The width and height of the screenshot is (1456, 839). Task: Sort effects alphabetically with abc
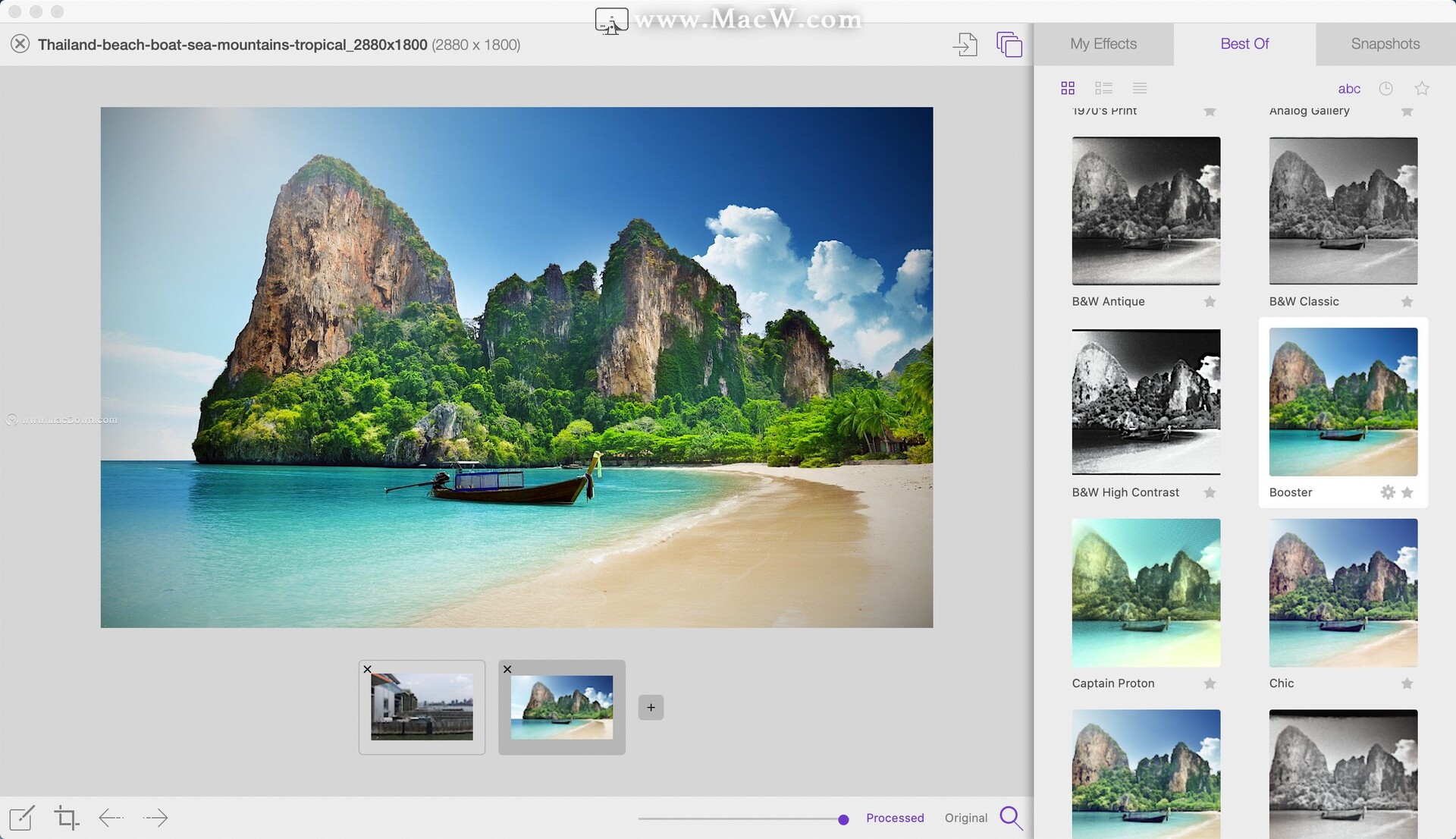(x=1349, y=89)
